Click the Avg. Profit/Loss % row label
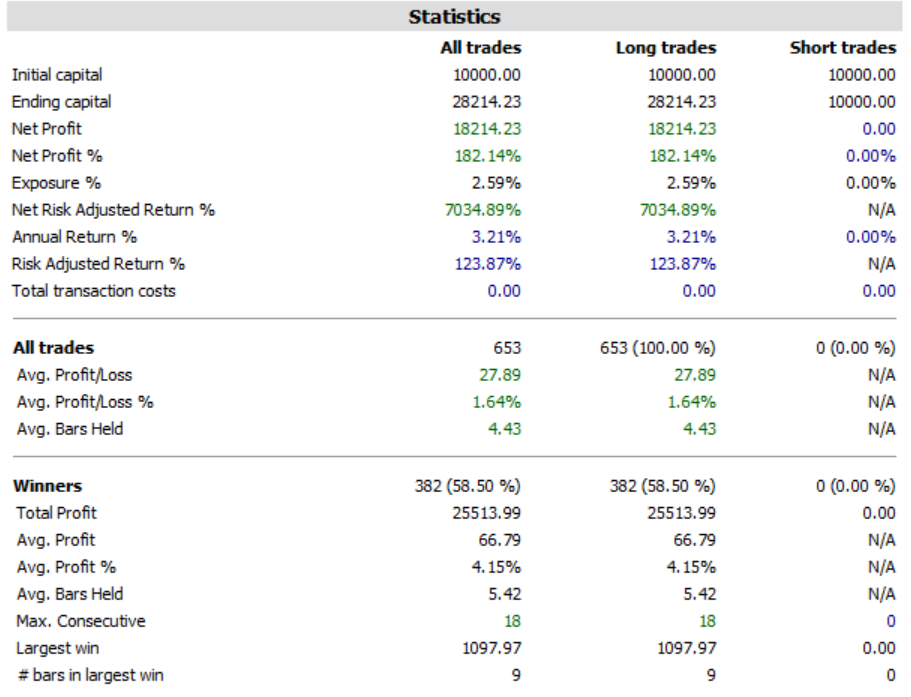 [x=85, y=402]
